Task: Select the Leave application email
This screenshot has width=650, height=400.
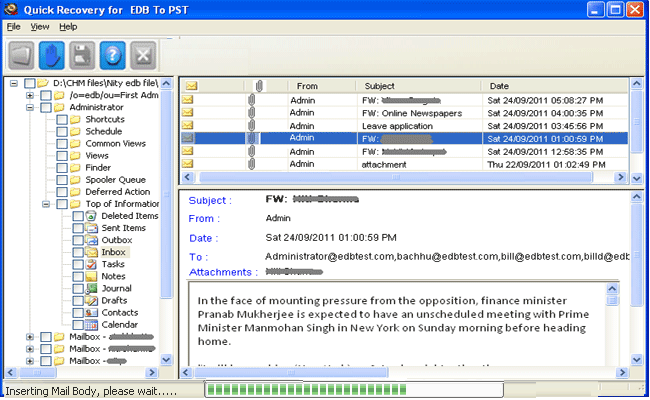Action: coord(405,126)
